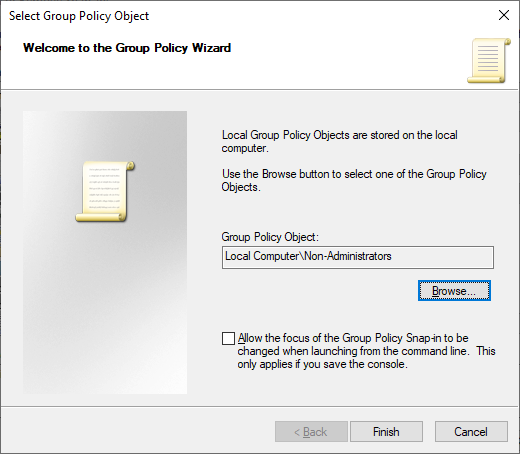Click the Finish button

[386, 432]
